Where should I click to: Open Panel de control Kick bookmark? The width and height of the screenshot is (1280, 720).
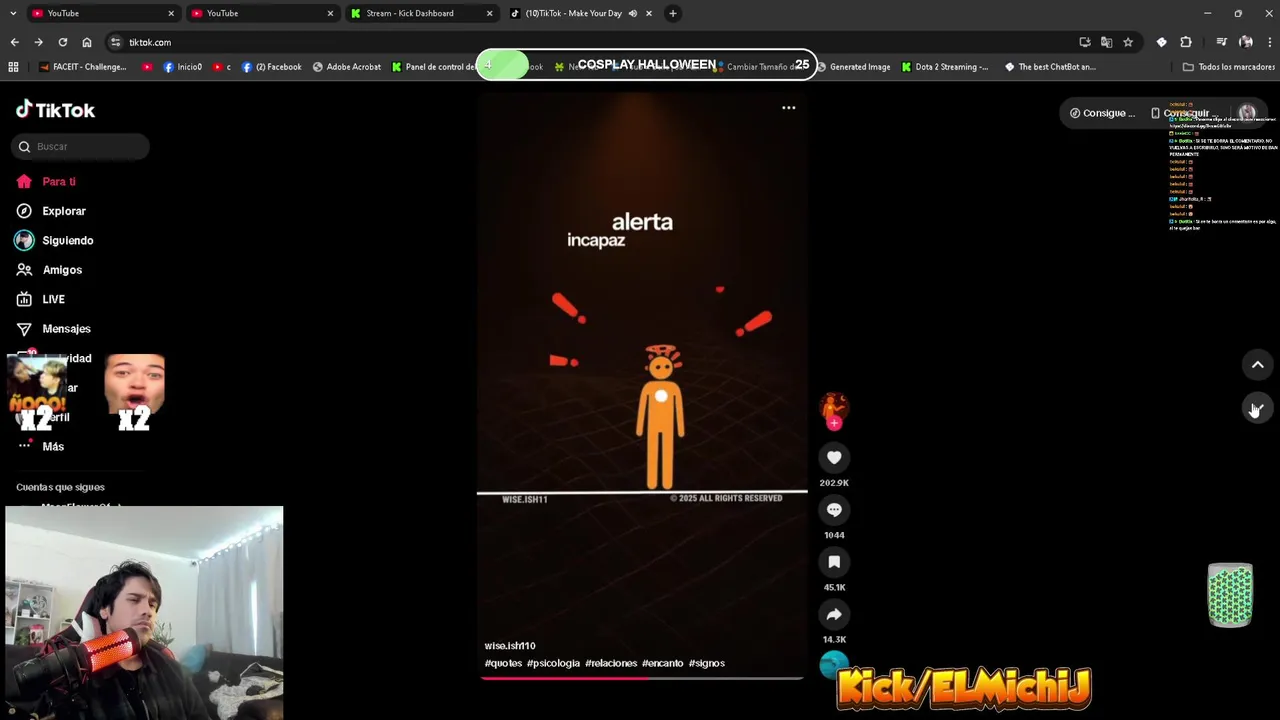433,67
